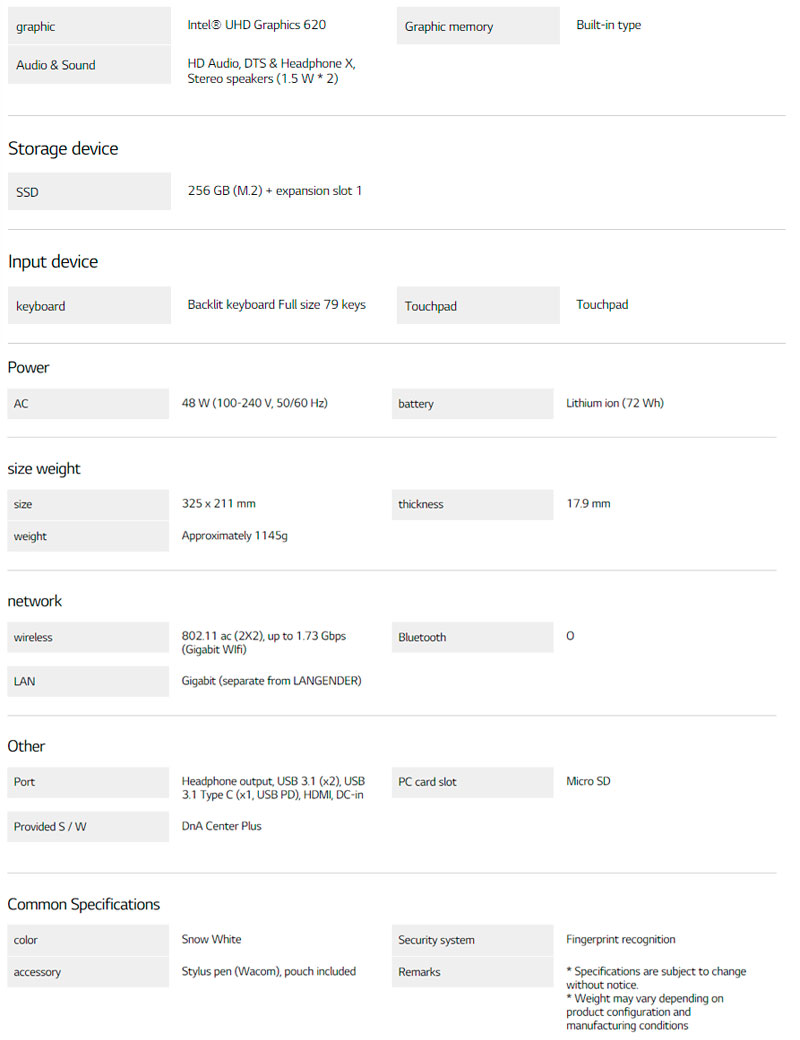Select the "PC card slot" label cell
Image resolution: width=800 pixels, height=1040 pixels.
[x=472, y=782]
